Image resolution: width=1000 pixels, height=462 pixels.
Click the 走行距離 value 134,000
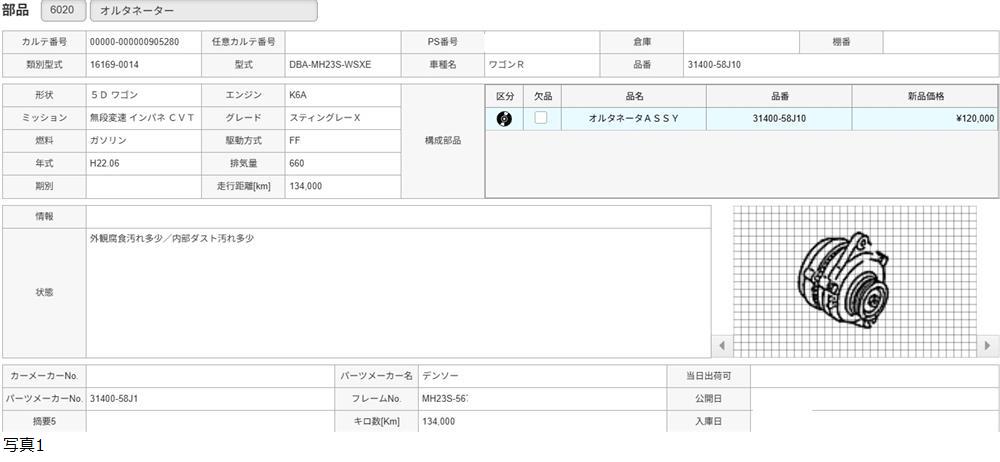(342, 186)
